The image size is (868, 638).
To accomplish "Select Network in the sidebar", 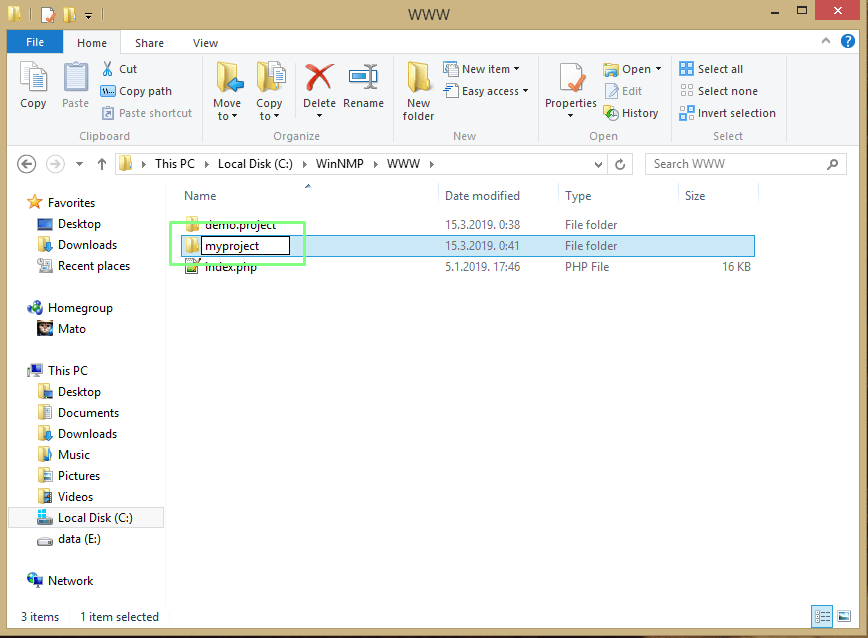I will (70, 581).
